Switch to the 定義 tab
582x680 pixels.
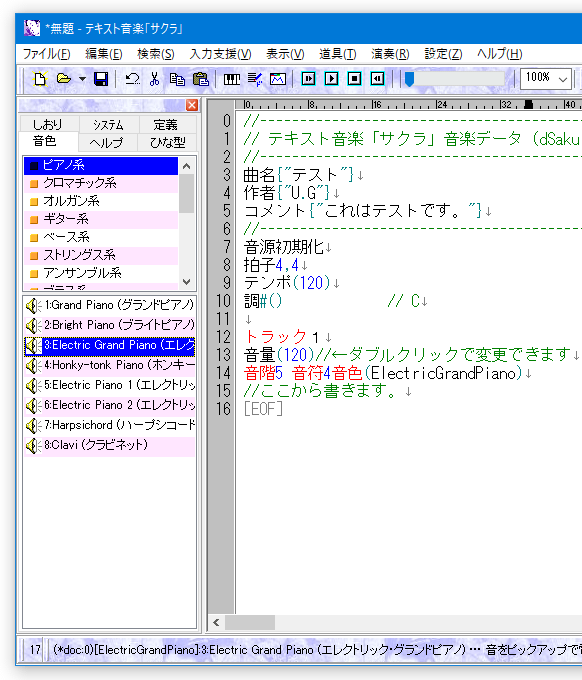click(x=166, y=124)
